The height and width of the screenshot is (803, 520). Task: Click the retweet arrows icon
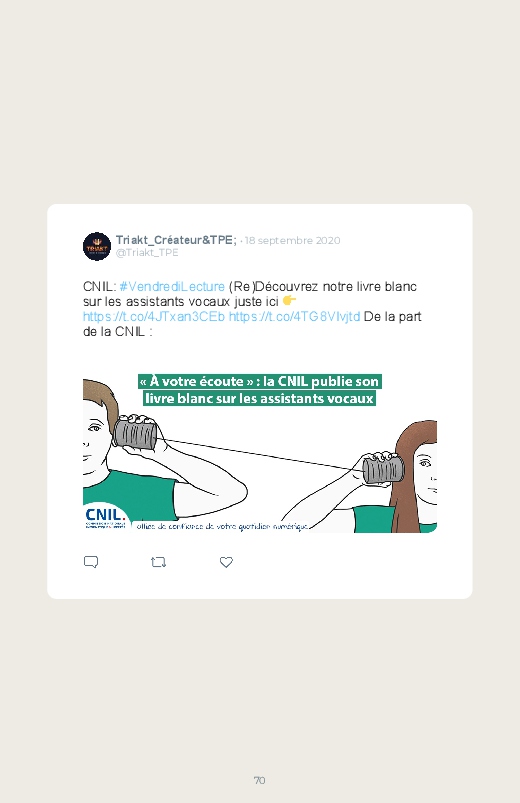(158, 562)
